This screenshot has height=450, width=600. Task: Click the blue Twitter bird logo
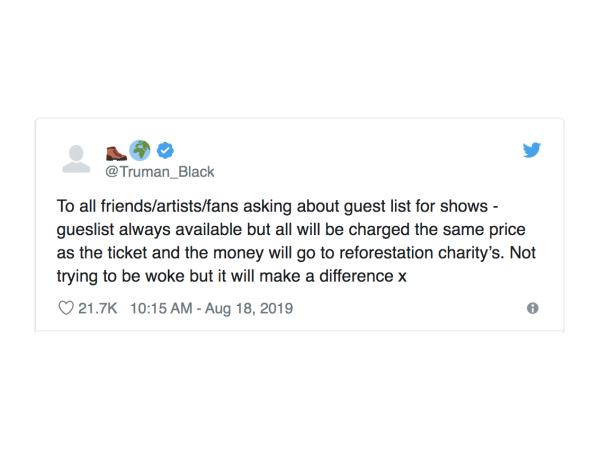tap(532, 150)
